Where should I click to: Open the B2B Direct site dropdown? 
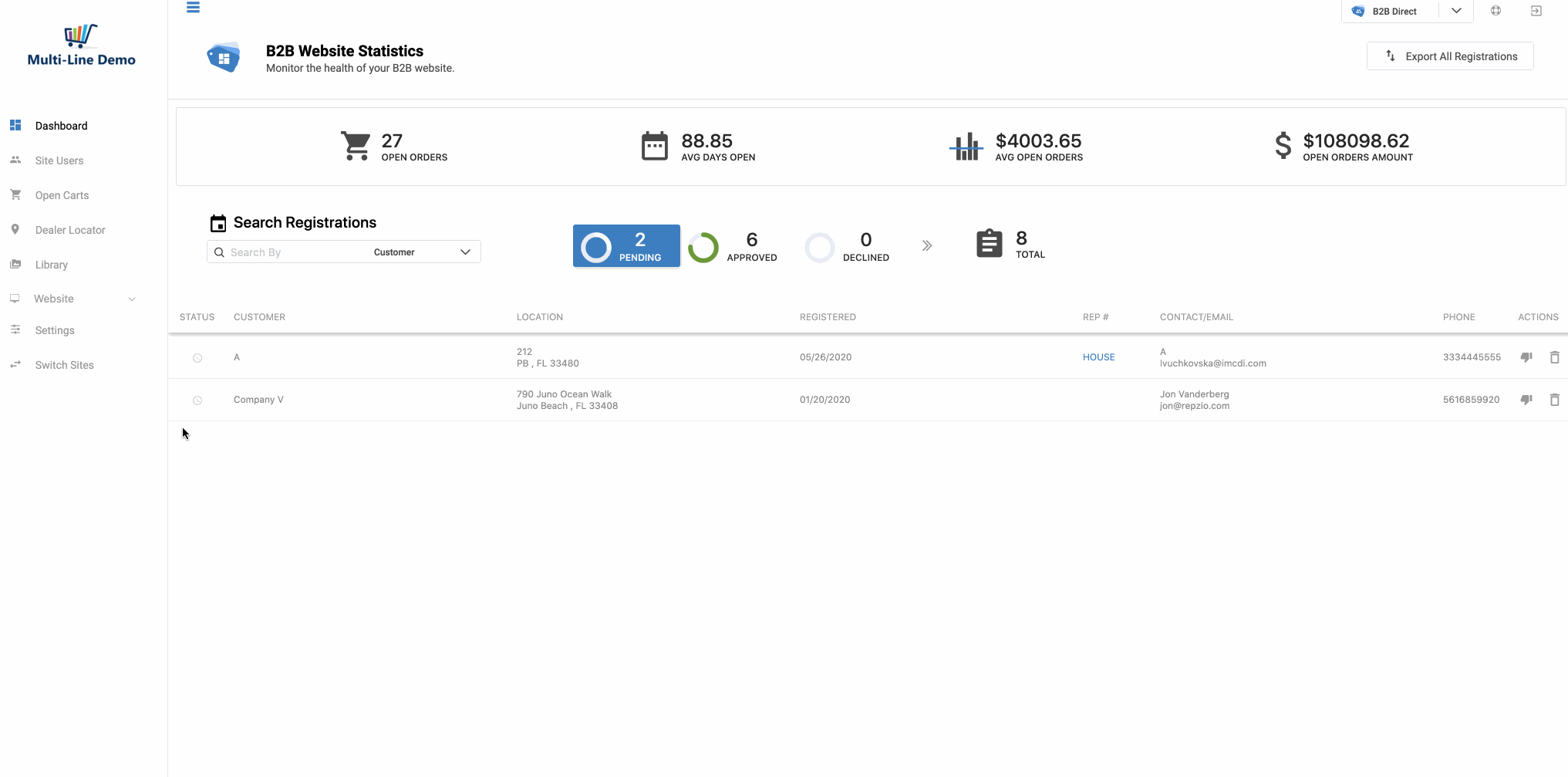(x=1456, y=11)
